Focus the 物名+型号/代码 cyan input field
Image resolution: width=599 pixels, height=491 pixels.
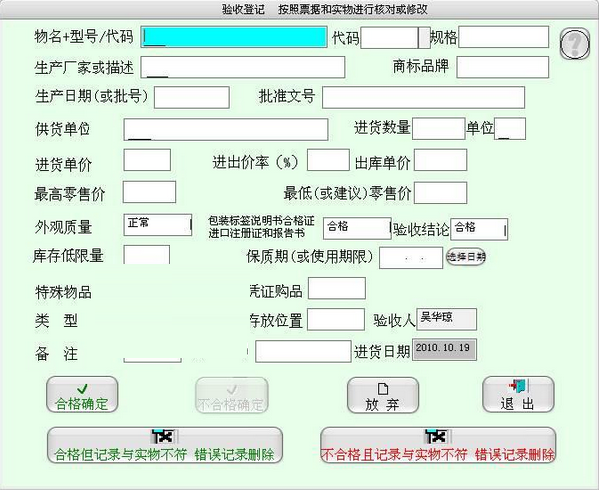234,37
